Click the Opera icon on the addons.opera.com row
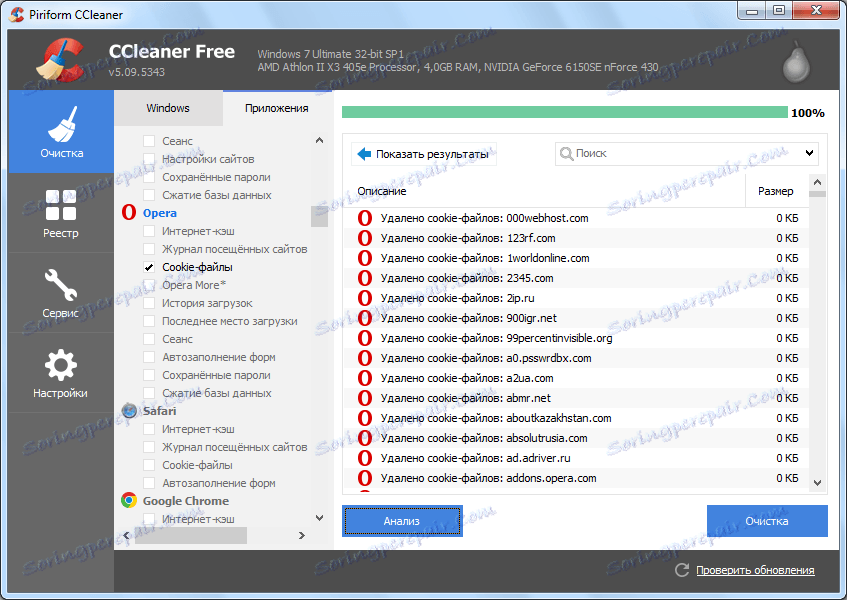The height and width of the screenshot is (600, 847). coord(365,478)
